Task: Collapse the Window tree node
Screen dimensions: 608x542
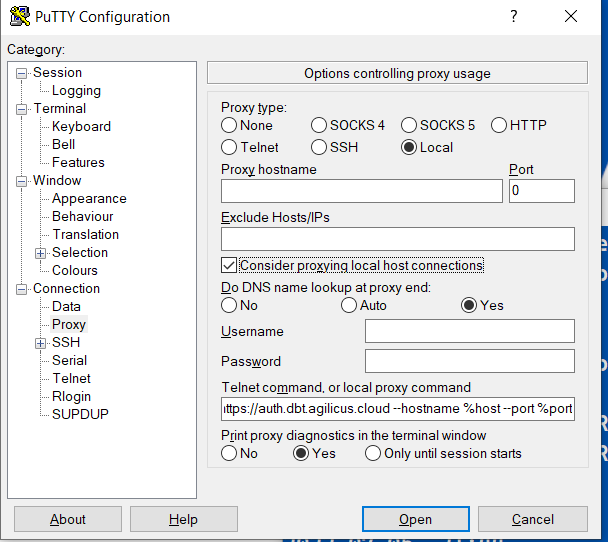Action: click(22, 181)
